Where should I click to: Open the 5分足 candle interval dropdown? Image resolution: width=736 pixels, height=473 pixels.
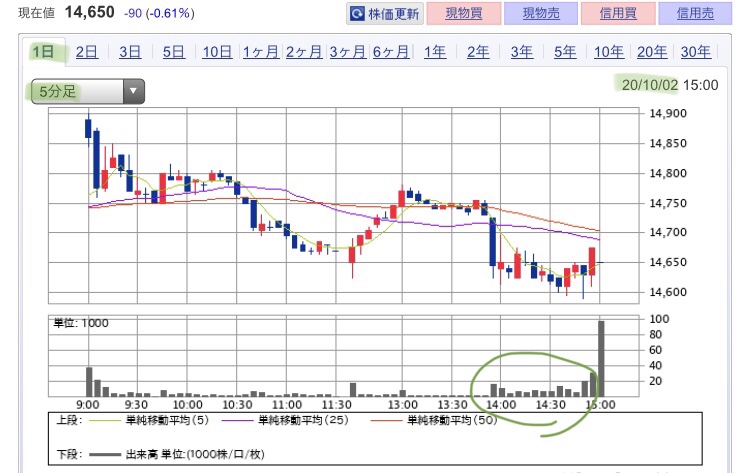88,91
